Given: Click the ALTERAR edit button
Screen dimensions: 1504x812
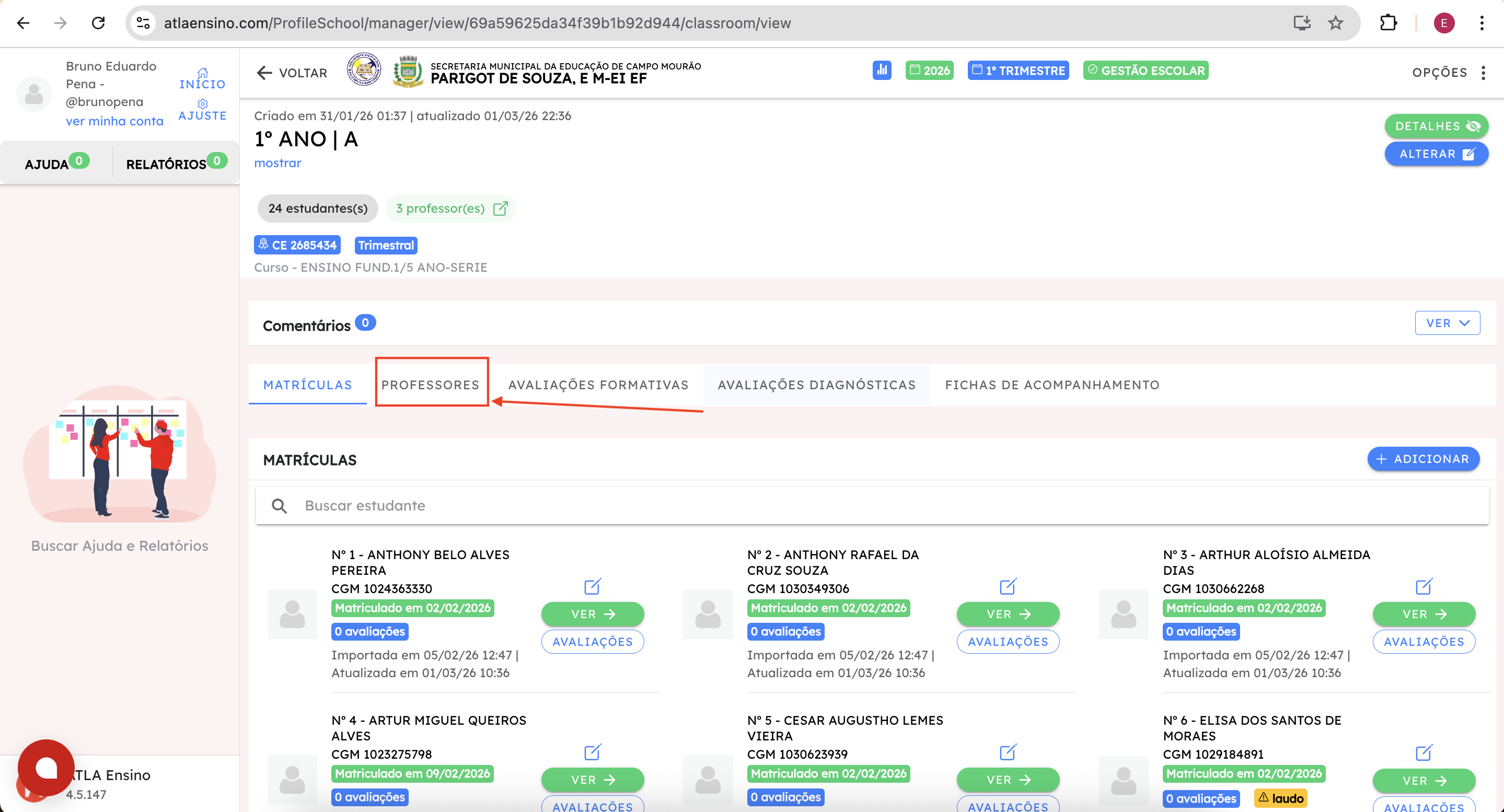Looking at the screenshot, I should (1436, 154).
